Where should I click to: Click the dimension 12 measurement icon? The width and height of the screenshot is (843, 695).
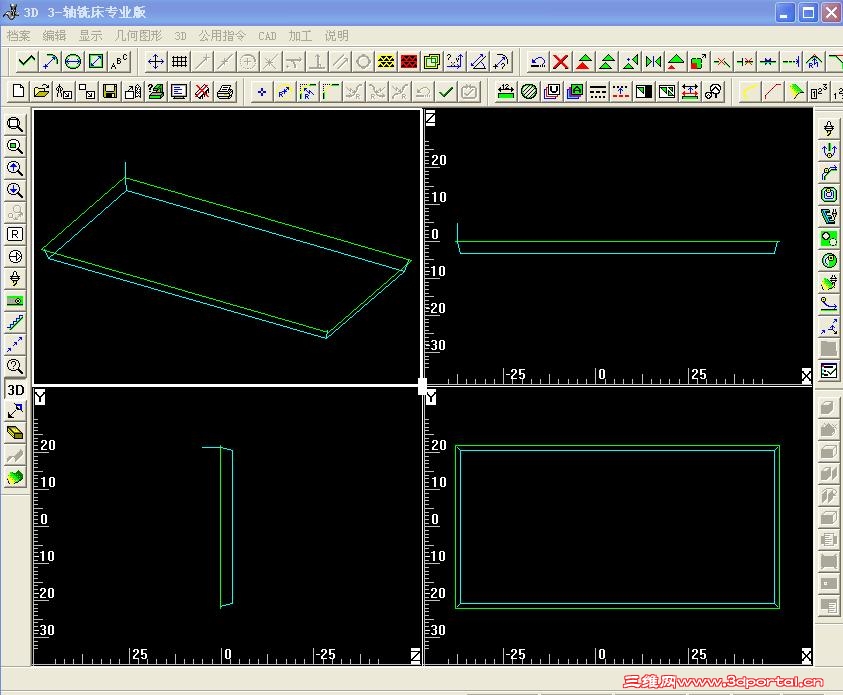coord(505,91)
